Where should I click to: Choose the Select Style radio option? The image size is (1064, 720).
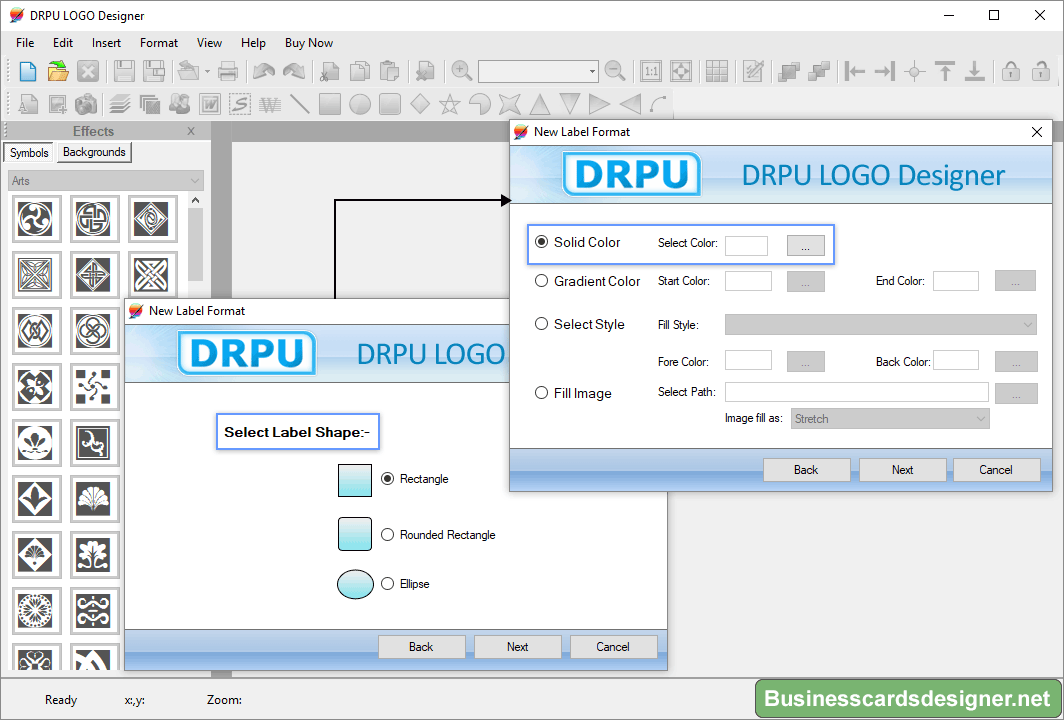click(542, 324)
